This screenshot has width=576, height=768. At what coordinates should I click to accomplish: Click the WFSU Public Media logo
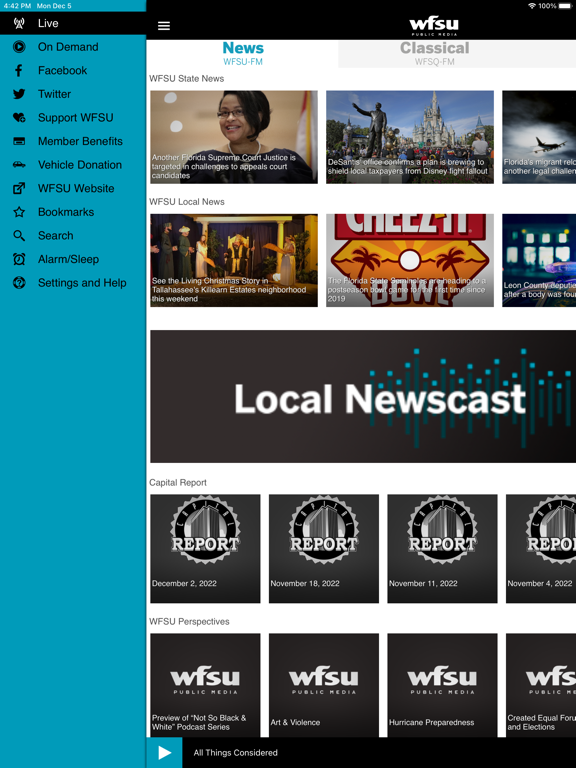tap(434, 26)
